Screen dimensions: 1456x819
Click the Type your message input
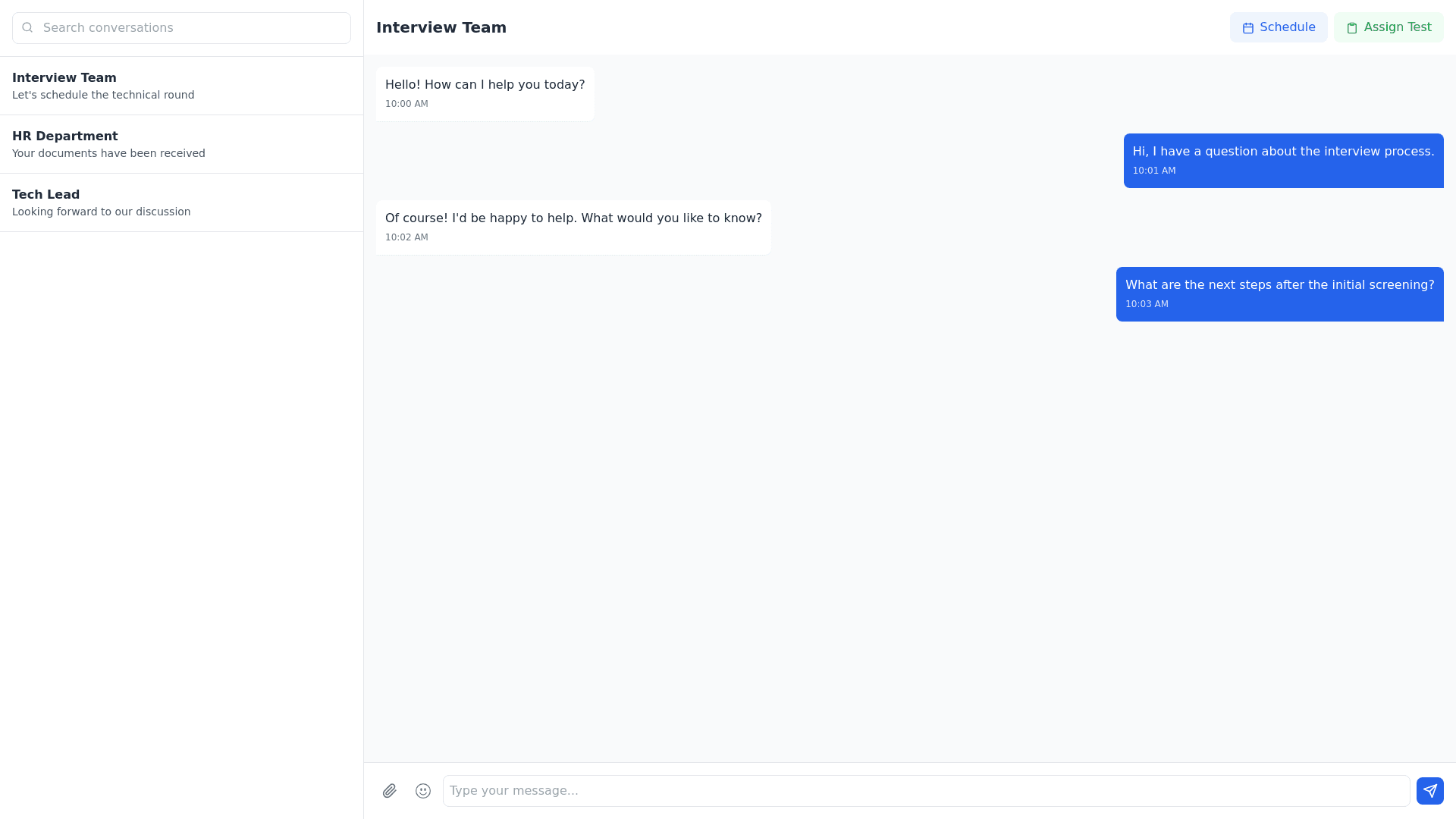pyautogui.click(x=925, y=791)
